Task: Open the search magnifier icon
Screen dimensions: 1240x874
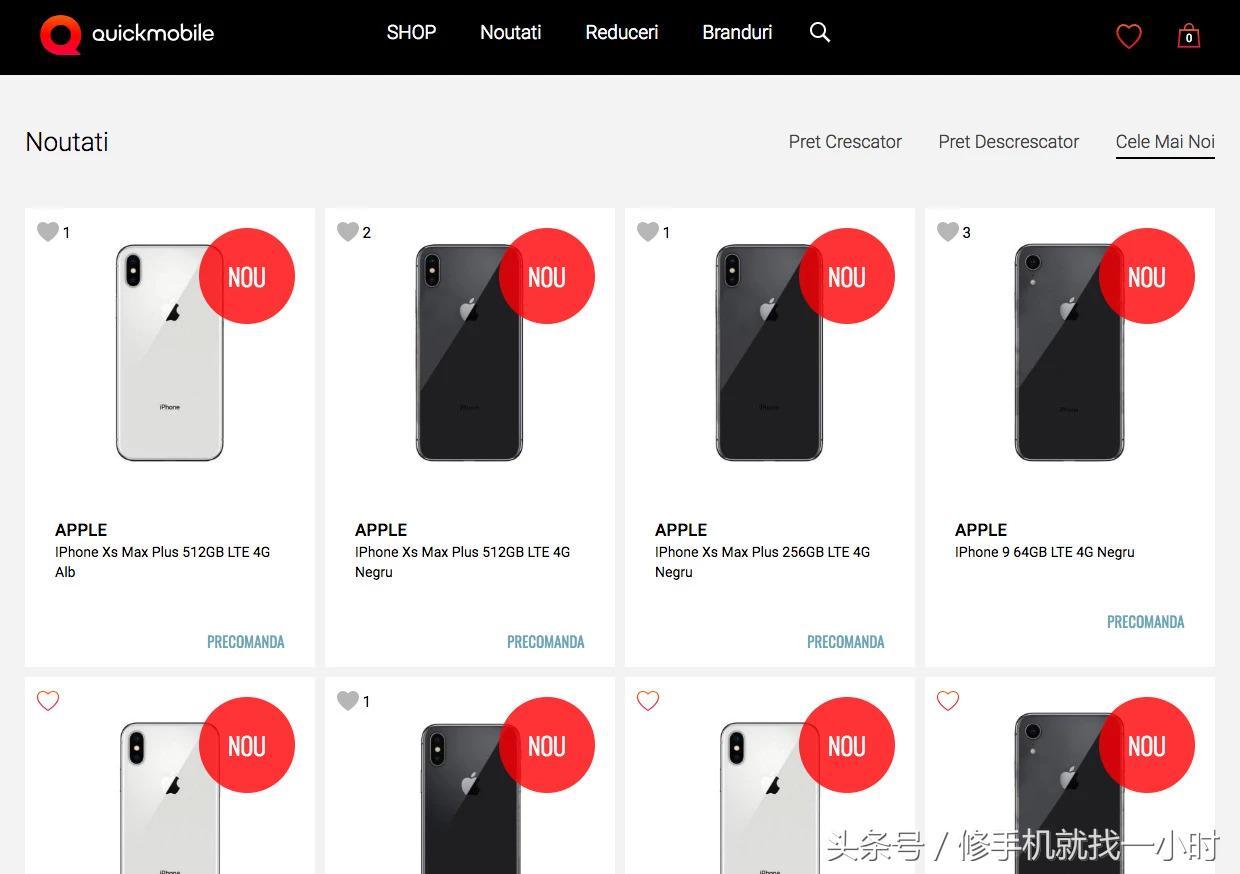Action: click(x=820, y=32)
